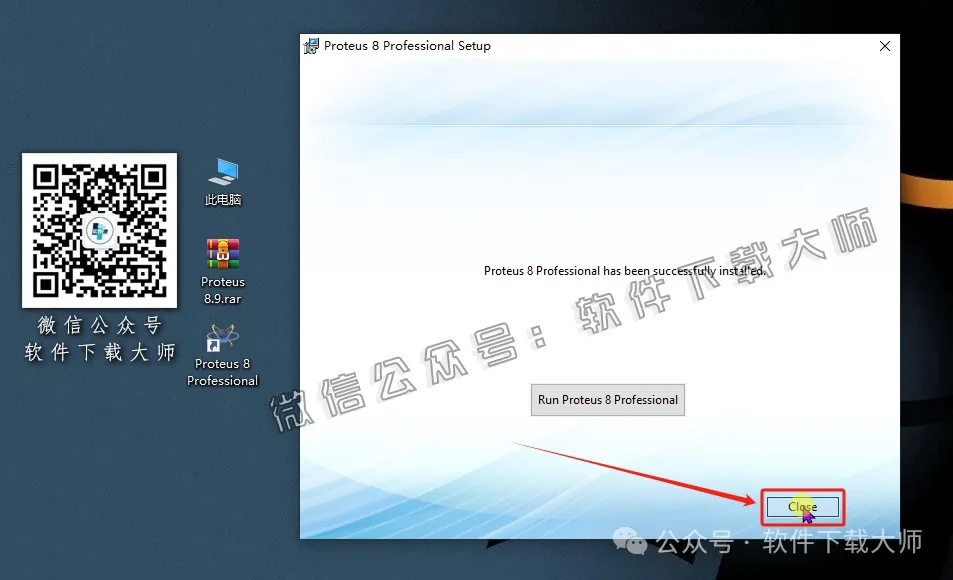Start Proteus immediately after installation
The width and height of the screenshot is (953, 580).
coord(607,399)
